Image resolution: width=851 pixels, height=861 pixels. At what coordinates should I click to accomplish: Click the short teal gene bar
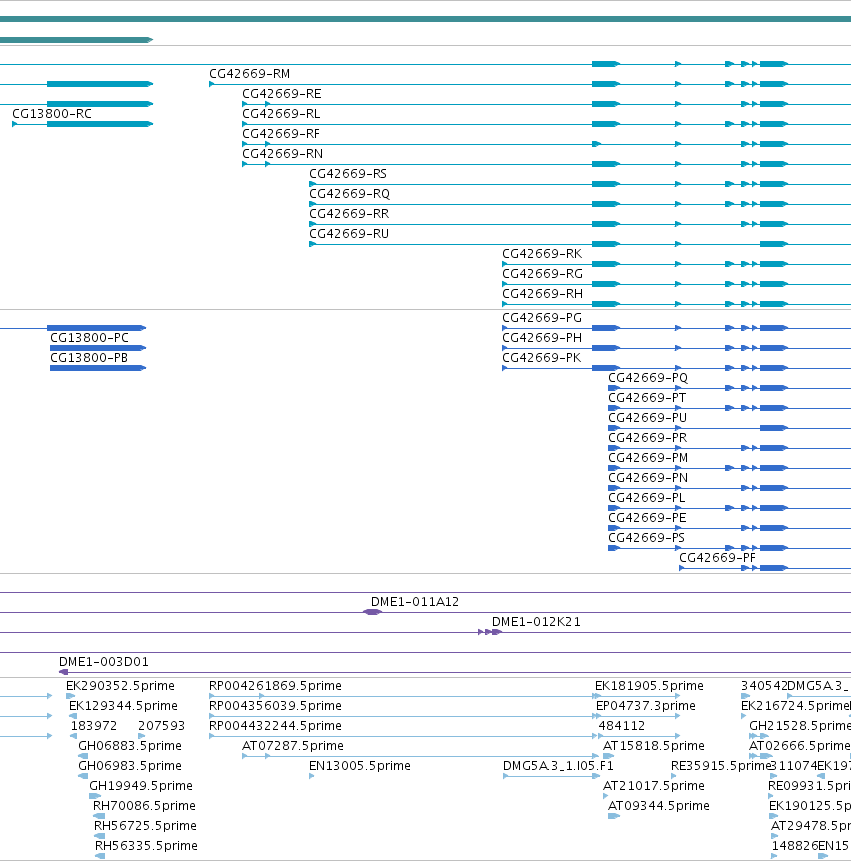(76, 40)
